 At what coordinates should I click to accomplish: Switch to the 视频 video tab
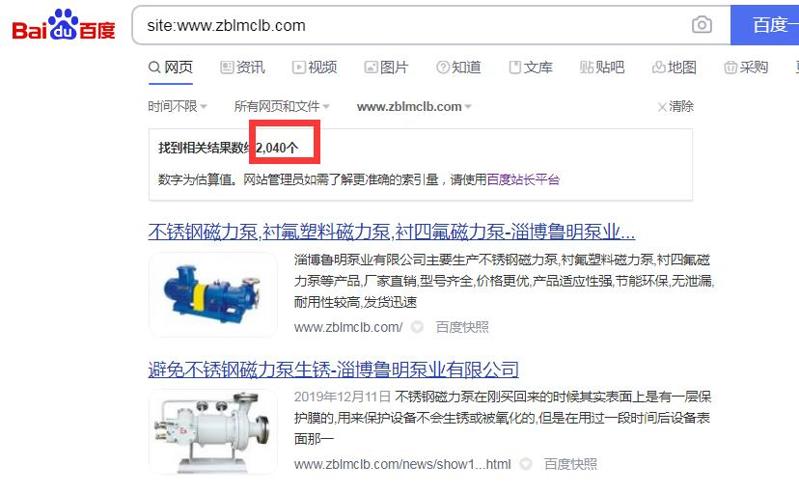[314, 67]
